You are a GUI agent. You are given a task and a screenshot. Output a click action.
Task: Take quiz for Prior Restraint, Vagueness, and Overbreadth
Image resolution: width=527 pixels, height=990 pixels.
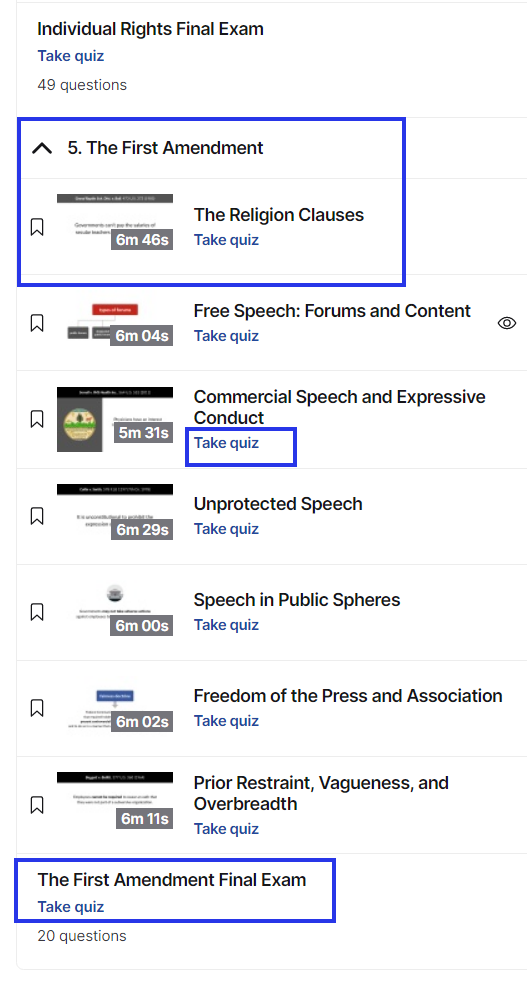[x=227, y=829]
